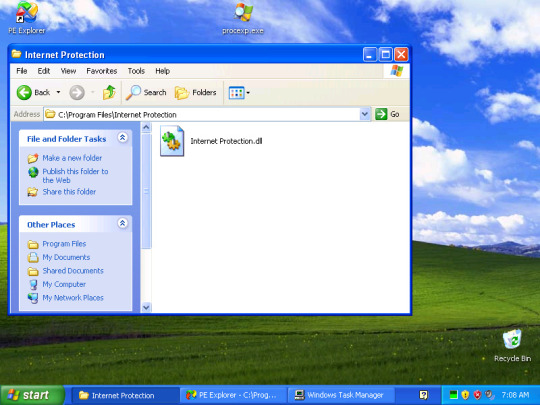Viewport: 540px width, 405px height.
Task: Switch to Windows Task Manager taskbar button
Action: 340,395
